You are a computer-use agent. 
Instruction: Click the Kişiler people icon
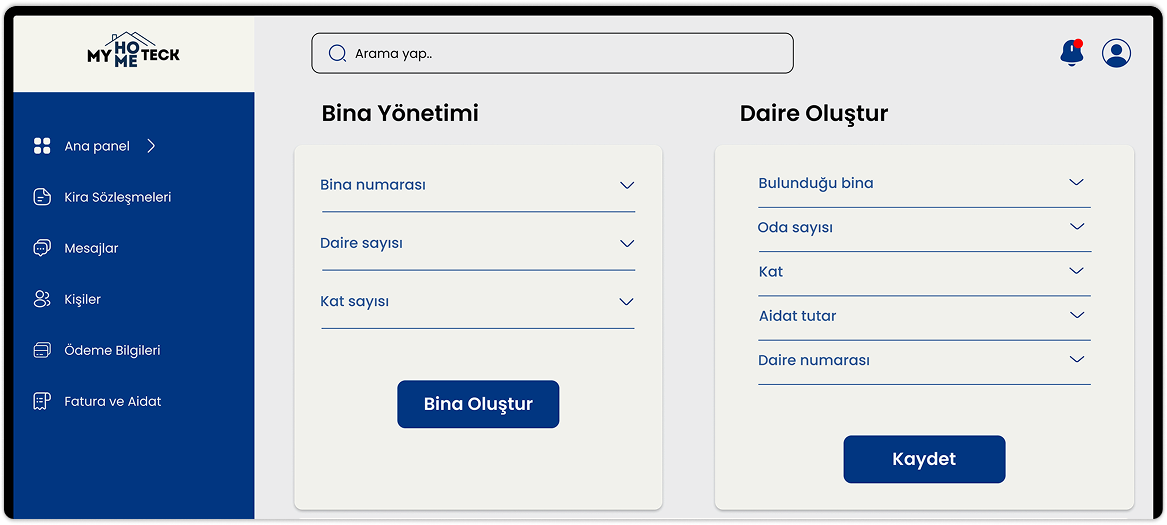(x=42, y=299)
